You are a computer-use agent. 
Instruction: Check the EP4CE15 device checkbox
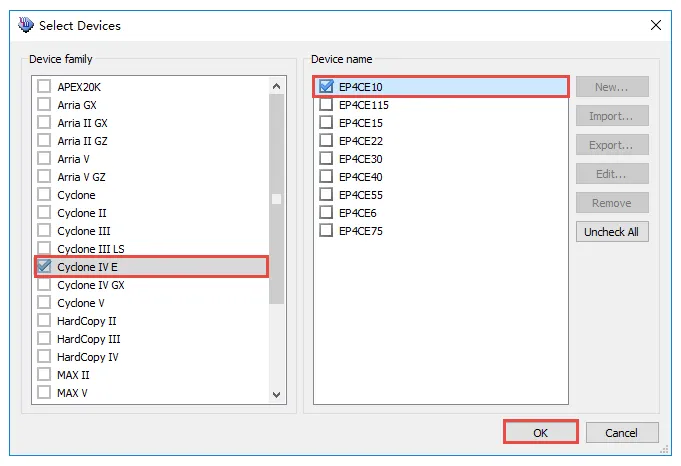tap(326, 122)
